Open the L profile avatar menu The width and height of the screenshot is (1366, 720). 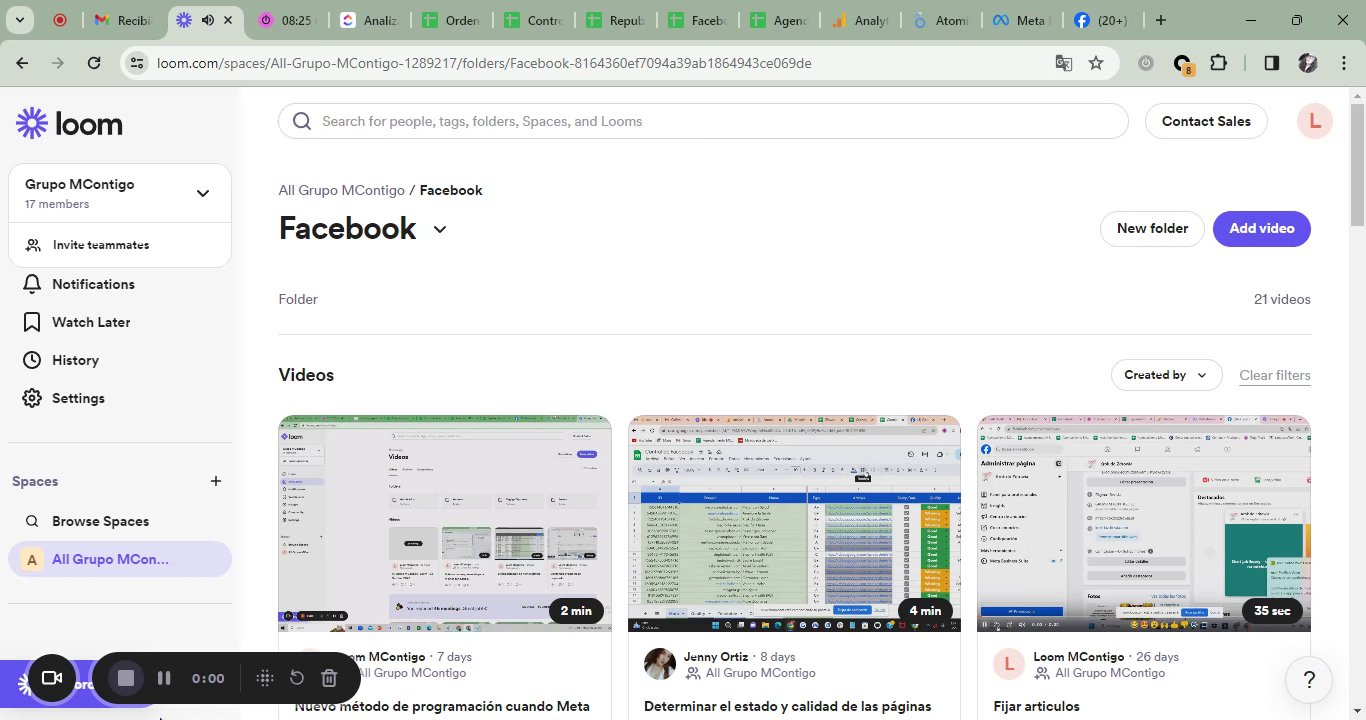pos(1315,121)
